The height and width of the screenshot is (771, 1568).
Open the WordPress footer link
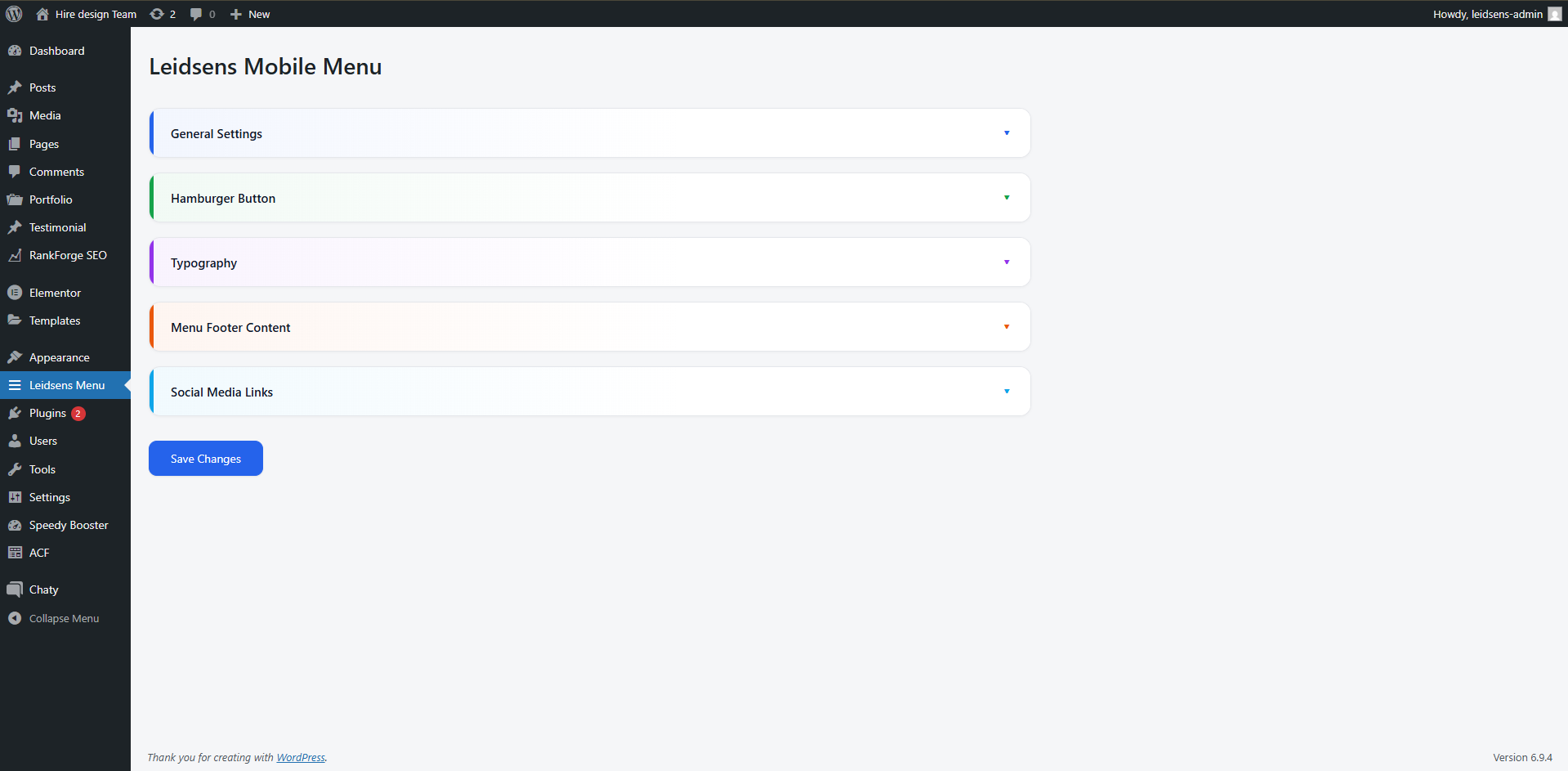tap(301, 757)
